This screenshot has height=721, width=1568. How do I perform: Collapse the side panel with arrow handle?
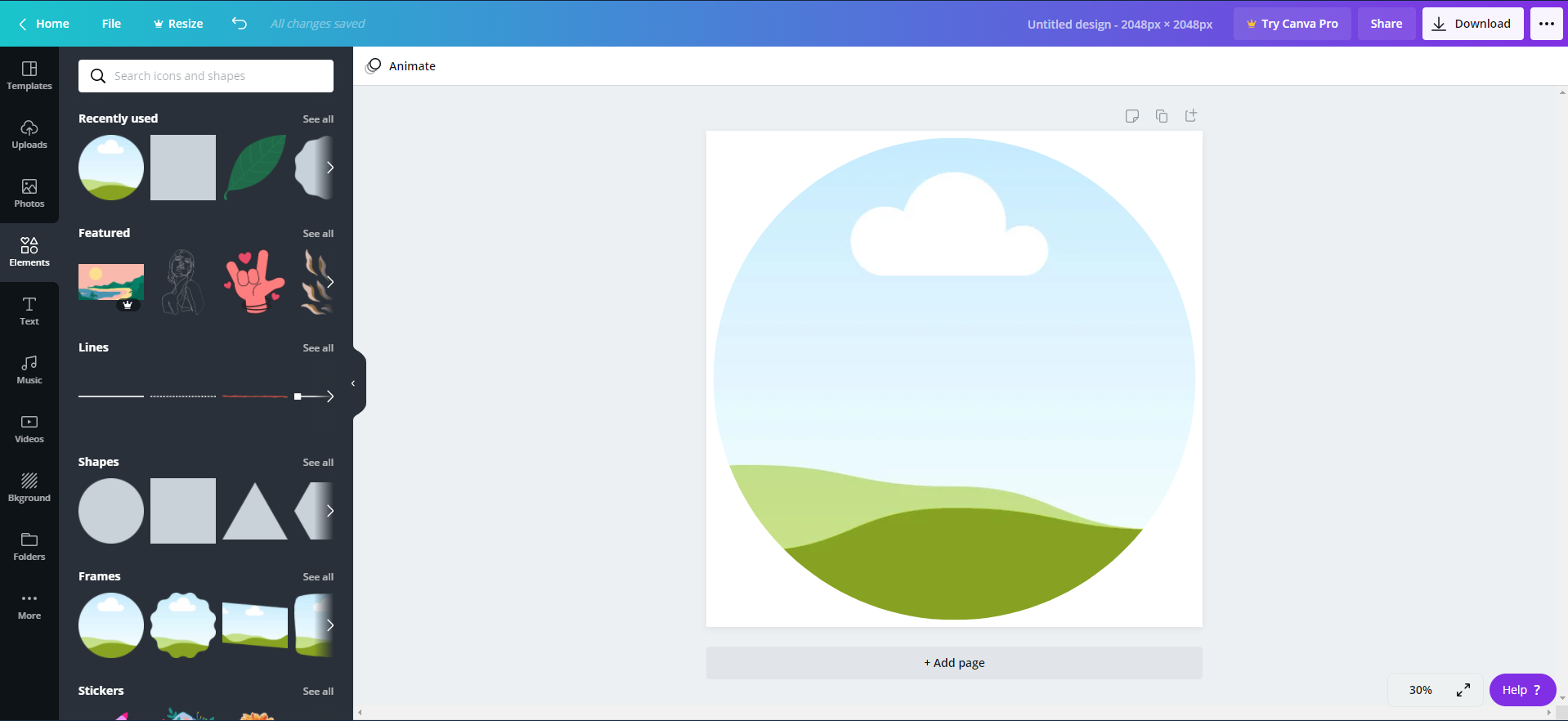(x=353, y=383)
